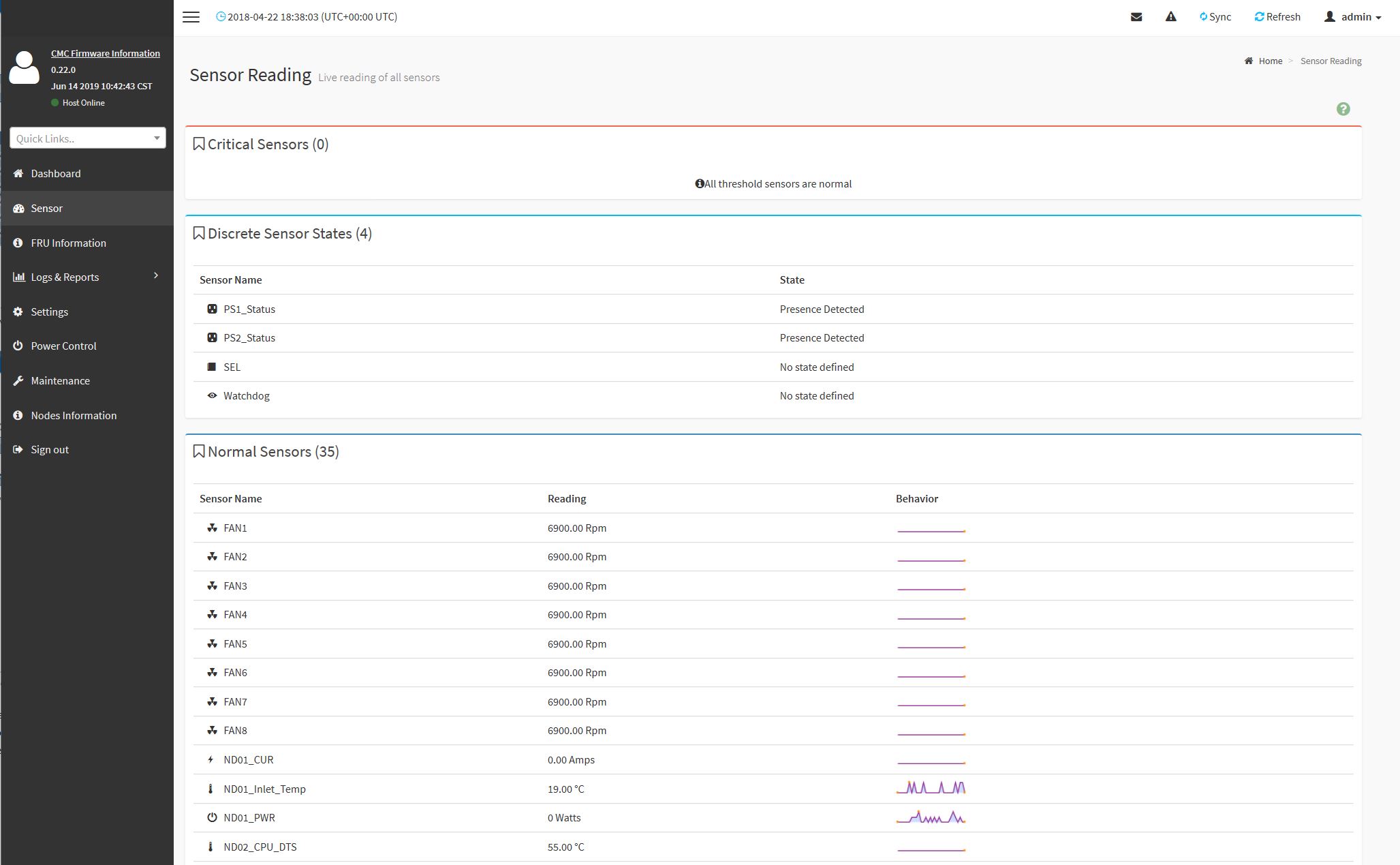The height and width of the screenshot is (865, 1400).
Task: Click ND01_Inlet_Temp behavior sparkline graph
Action: point(931,789)
